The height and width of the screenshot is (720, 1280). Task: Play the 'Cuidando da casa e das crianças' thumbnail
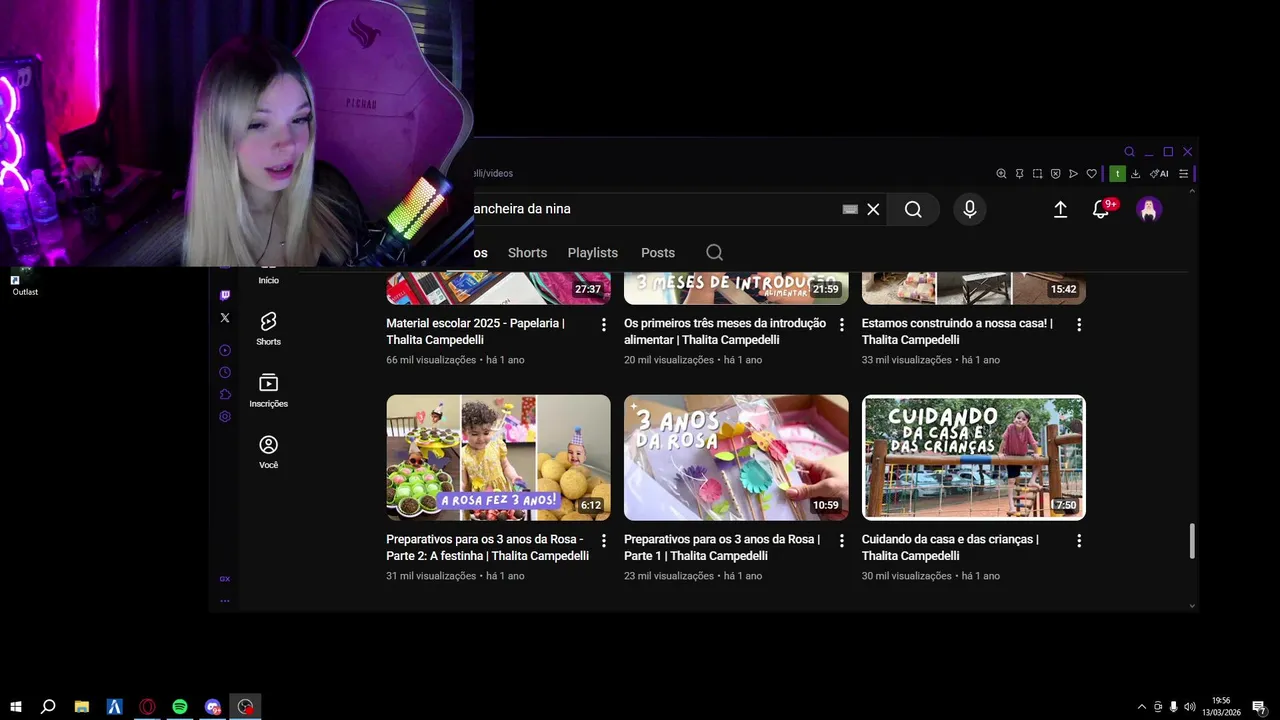point(974,457)
